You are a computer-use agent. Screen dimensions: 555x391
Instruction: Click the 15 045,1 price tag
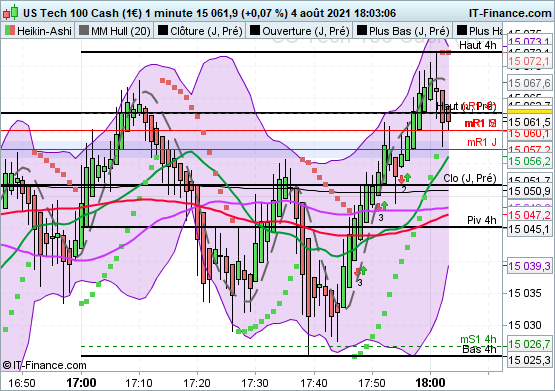pos(530,229)
